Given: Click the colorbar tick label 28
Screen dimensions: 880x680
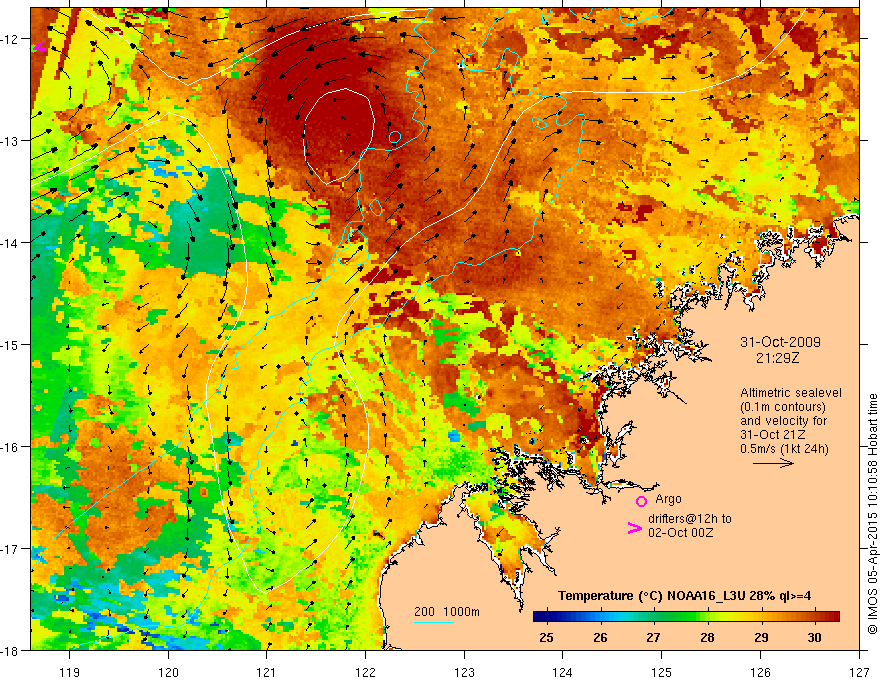Looking at the screenshot, I should [707, 637].
